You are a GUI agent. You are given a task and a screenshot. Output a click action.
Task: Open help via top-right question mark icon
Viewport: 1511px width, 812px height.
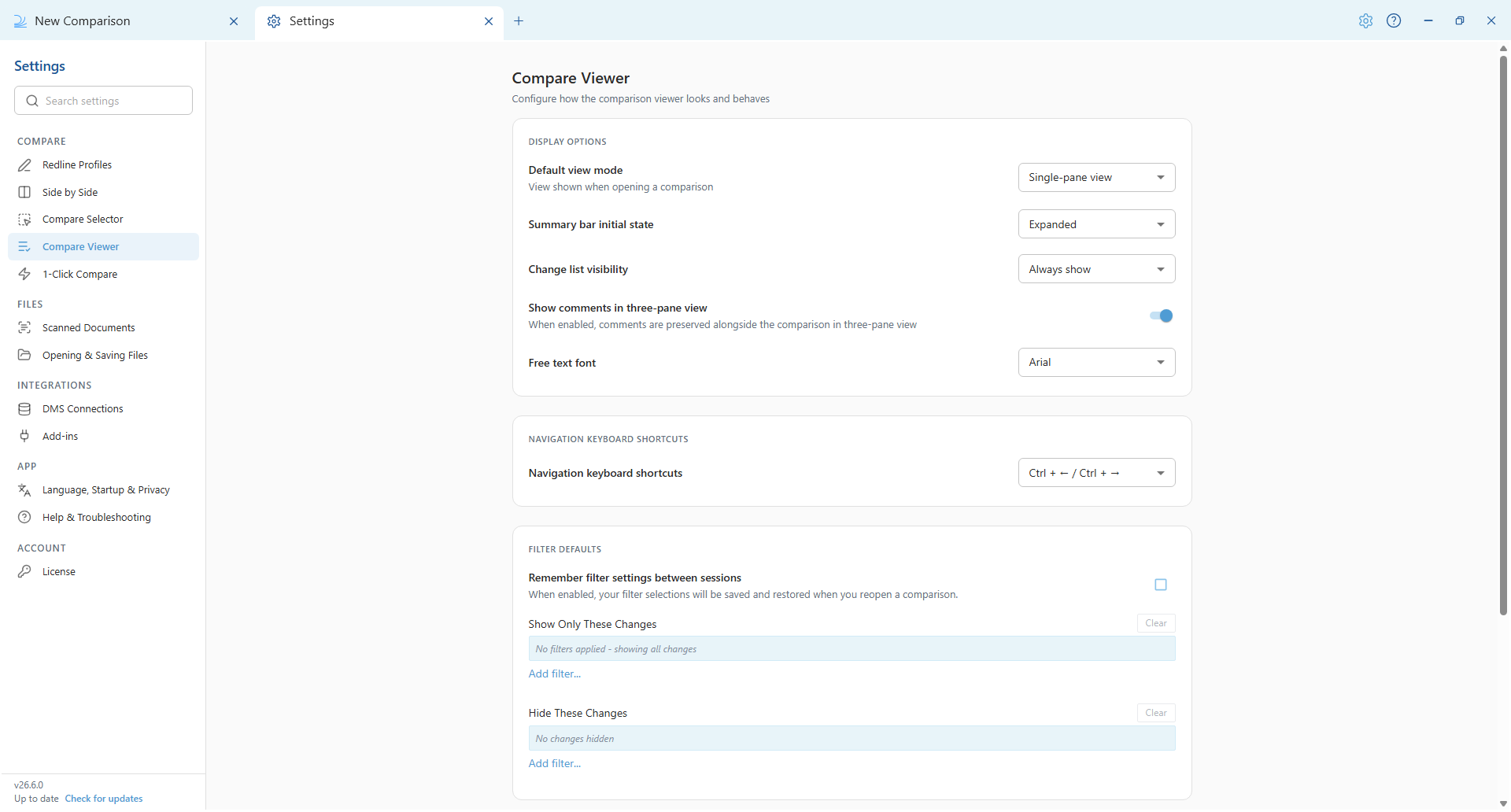(1394, 21)
